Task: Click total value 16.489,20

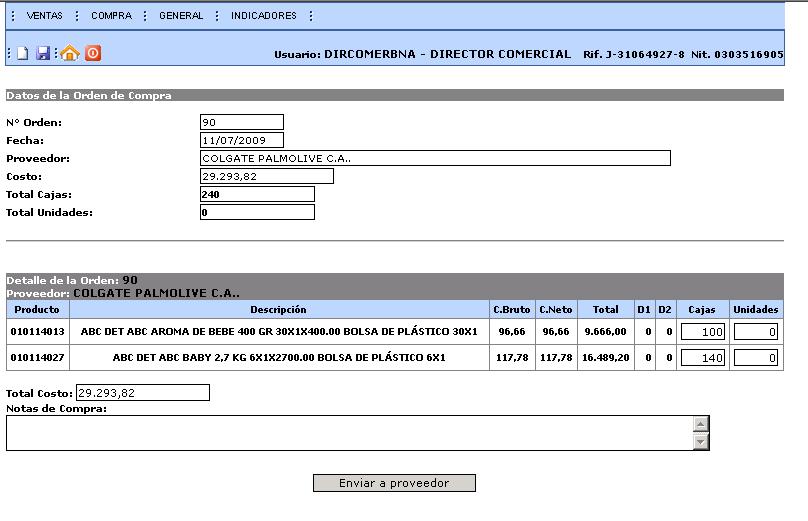Action: (x=605, y=357)
